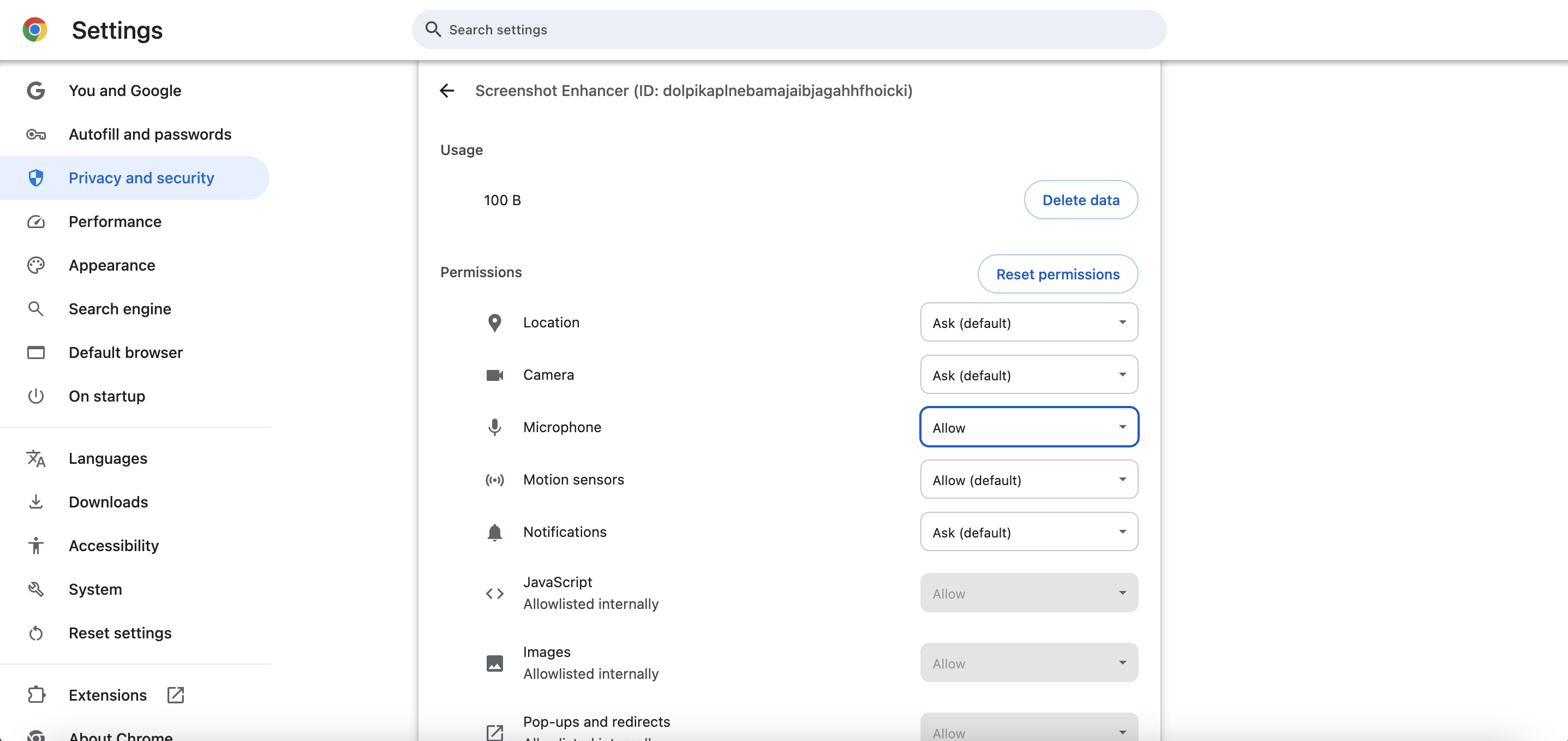Click the Allowlisted internally text under Images
Viewport: 1568px width, 741px height.
pyautogui.click(x=590, y=674)
